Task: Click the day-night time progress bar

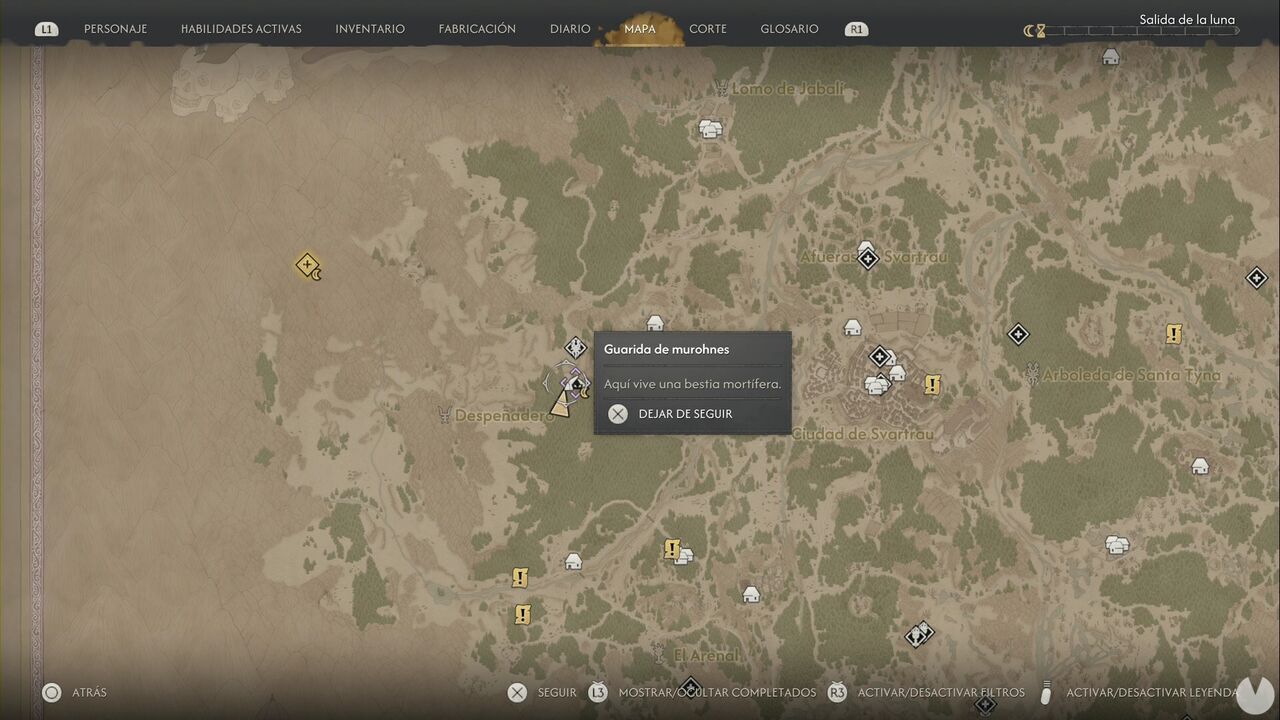Action: (1142, 31)
